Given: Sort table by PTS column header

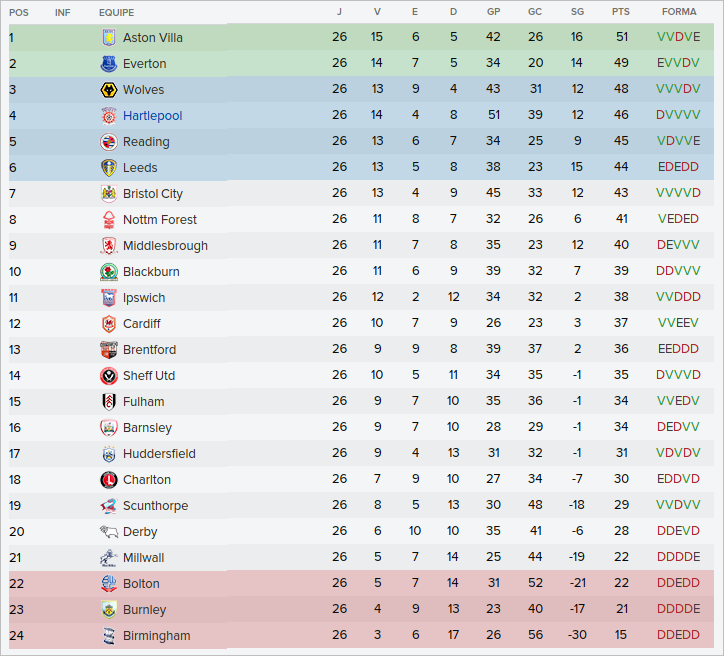Looking at the screenshot, I should [x=621, y=12].
